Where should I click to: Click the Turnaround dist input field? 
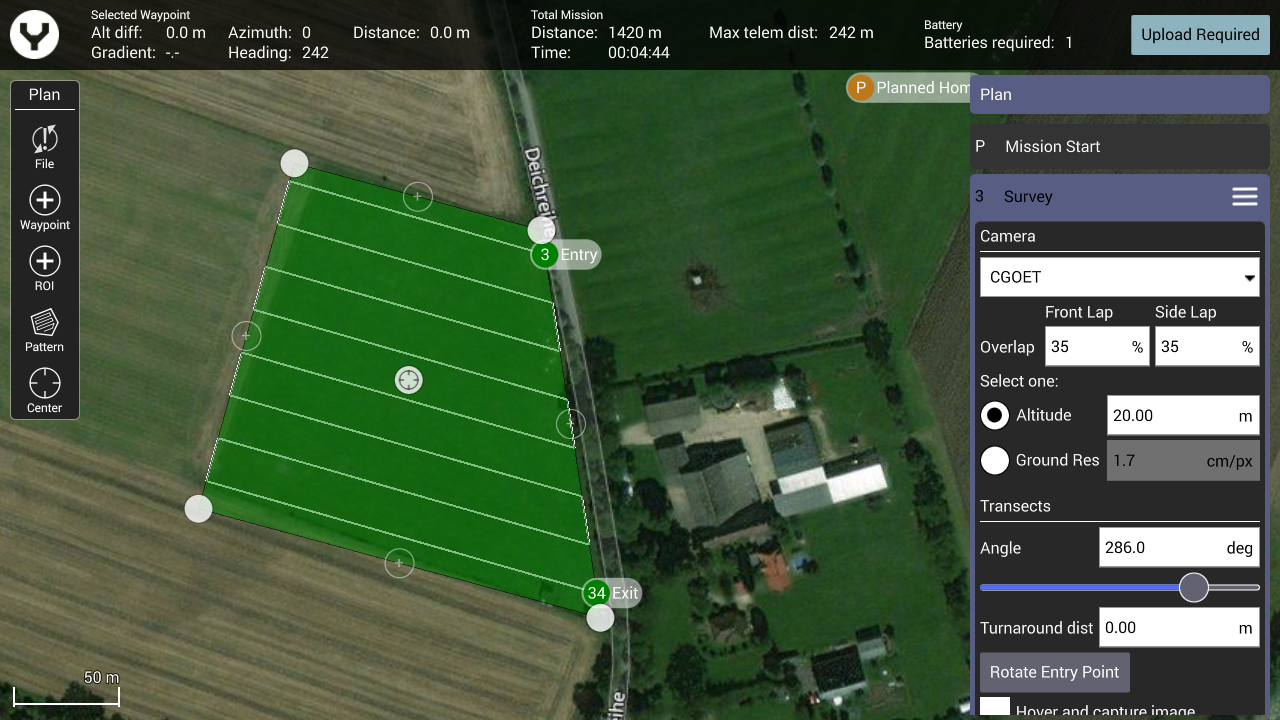coord(1179,628)
